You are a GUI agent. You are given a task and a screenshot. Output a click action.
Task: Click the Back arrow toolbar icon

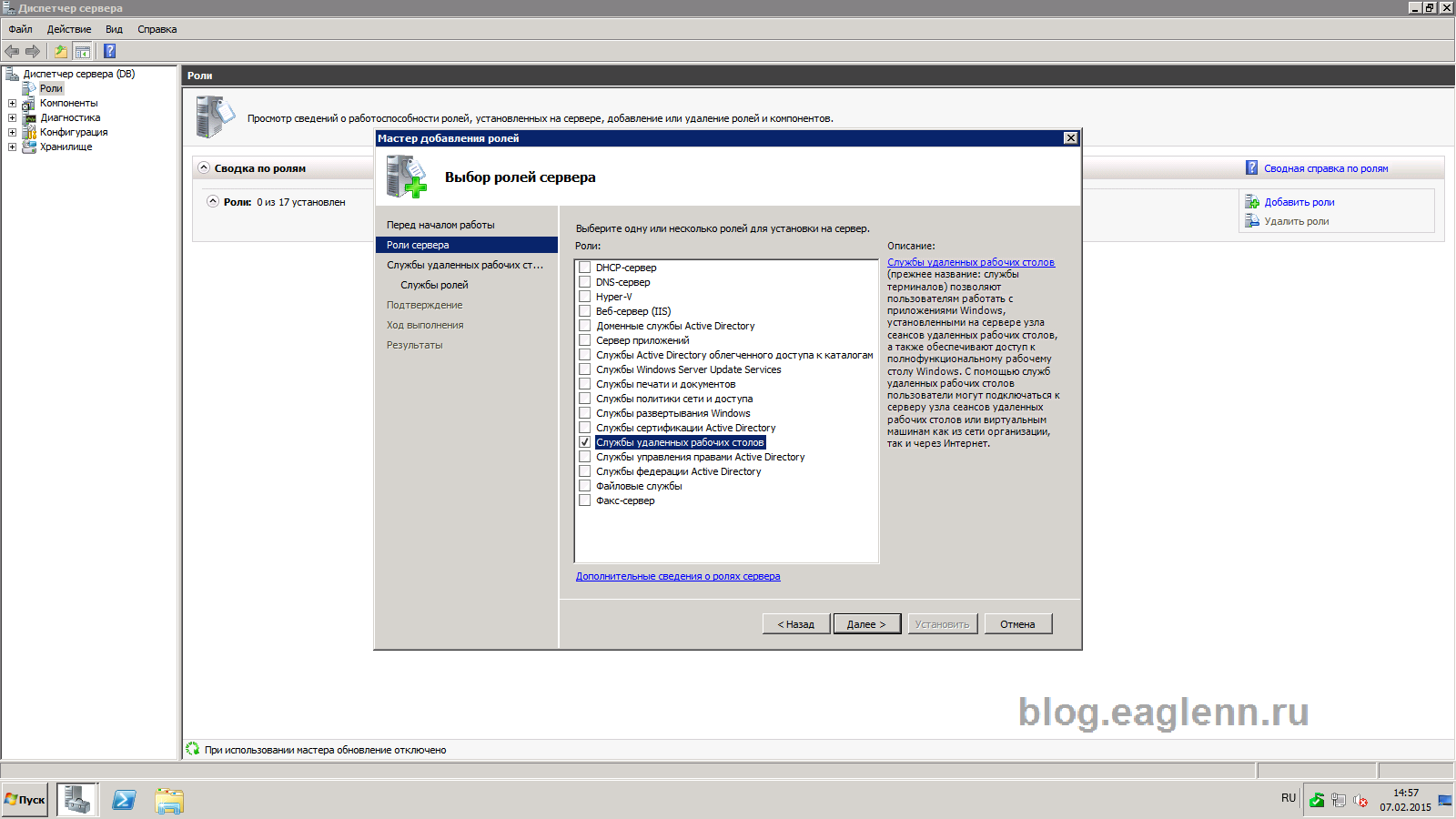click(12, 51)
